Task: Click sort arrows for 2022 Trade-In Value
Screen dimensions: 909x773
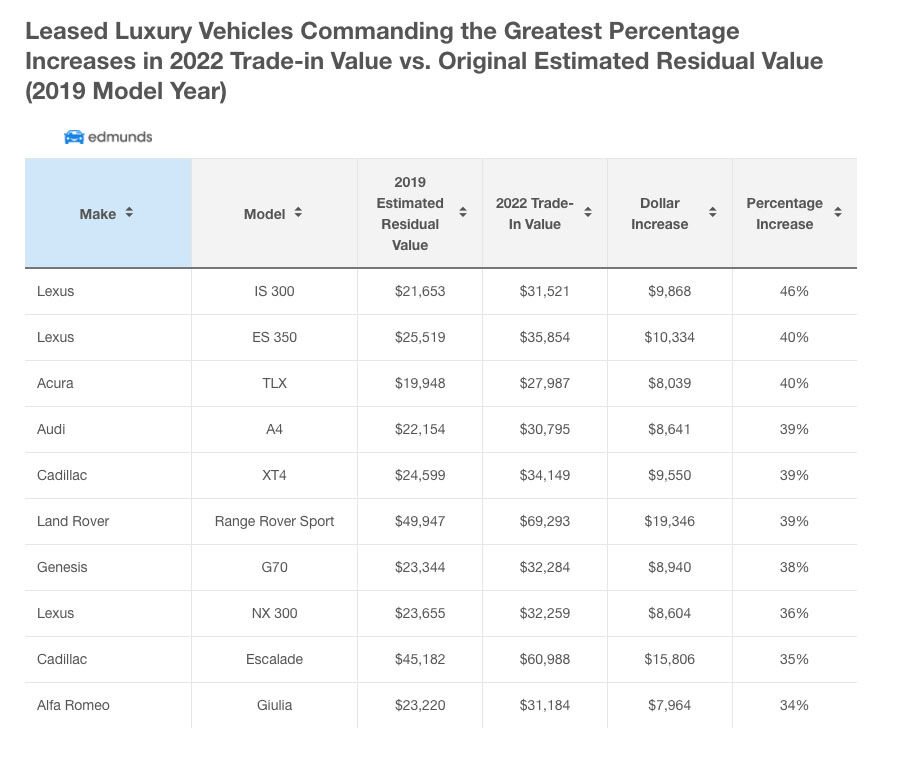Action: (587, 213)
